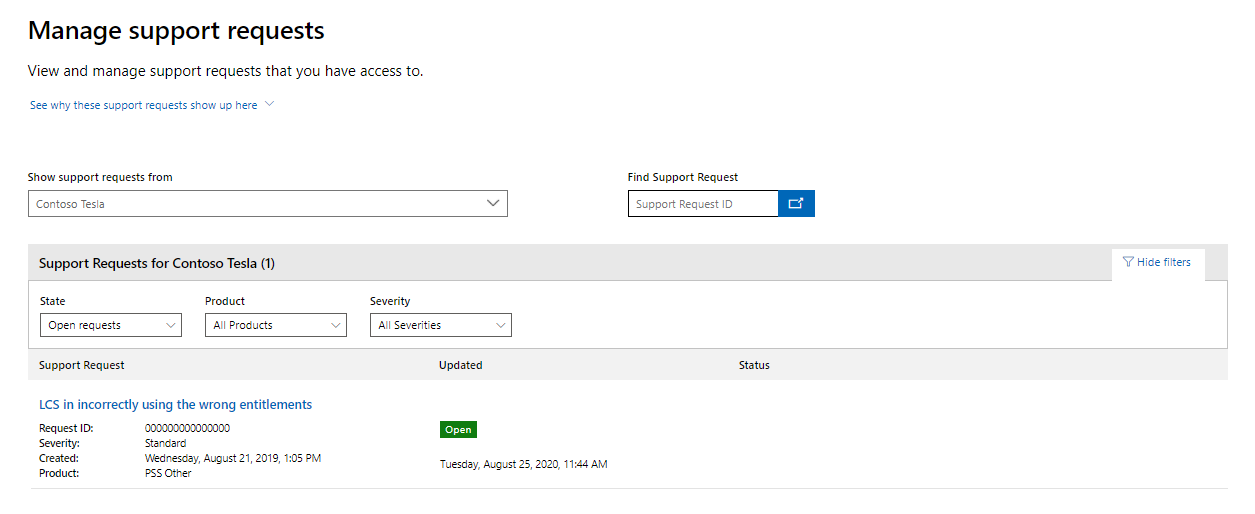Screen dimensions: 1255x514
Task: Click the updated date 'Tuesday, August 25, 2020'
Action: pos(501,464)
